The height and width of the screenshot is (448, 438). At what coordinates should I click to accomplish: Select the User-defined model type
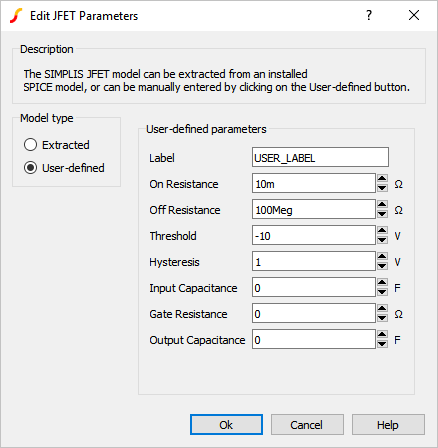tap(64, 168)
